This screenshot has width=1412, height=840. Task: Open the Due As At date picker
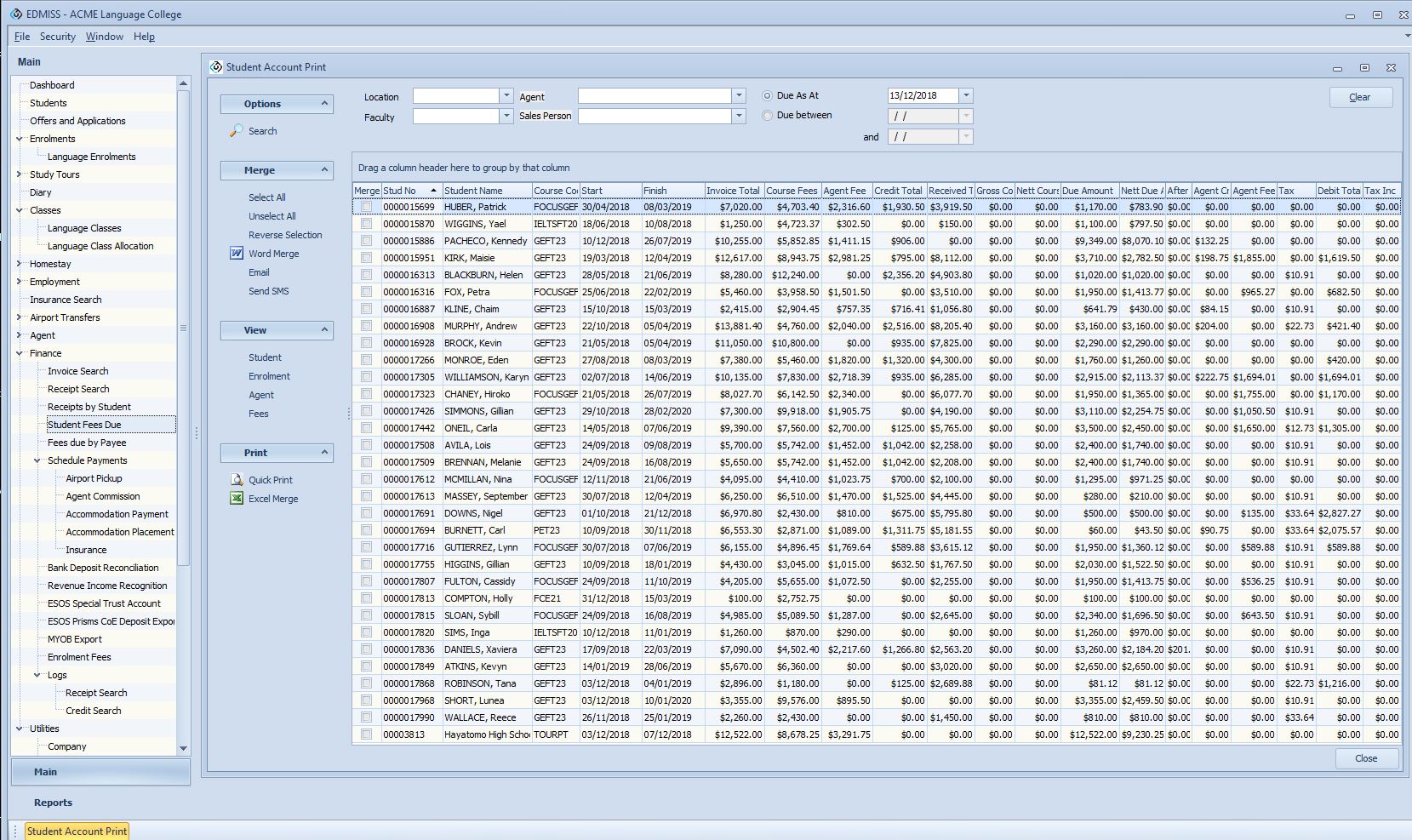coord(966,96)
